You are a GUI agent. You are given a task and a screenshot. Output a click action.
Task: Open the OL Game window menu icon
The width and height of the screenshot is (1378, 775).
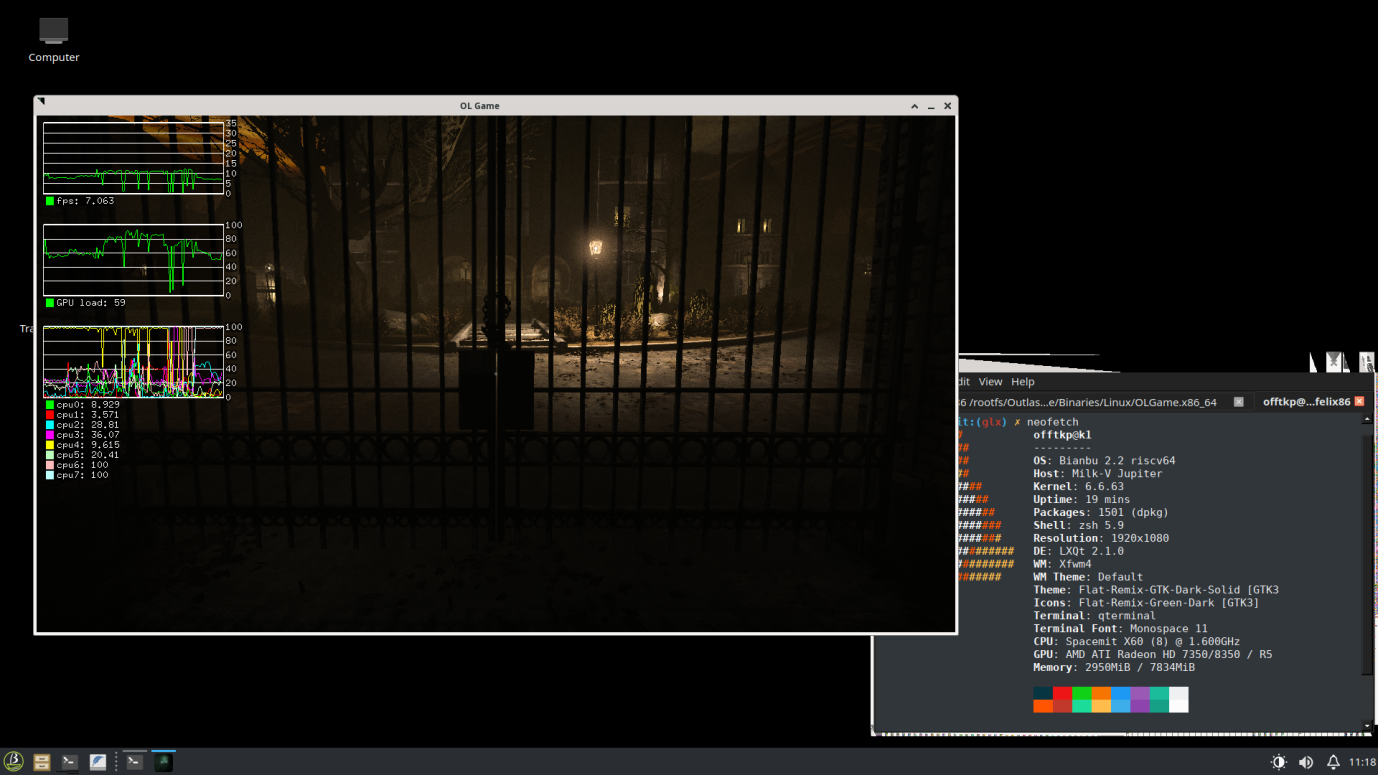pos(41,102)
